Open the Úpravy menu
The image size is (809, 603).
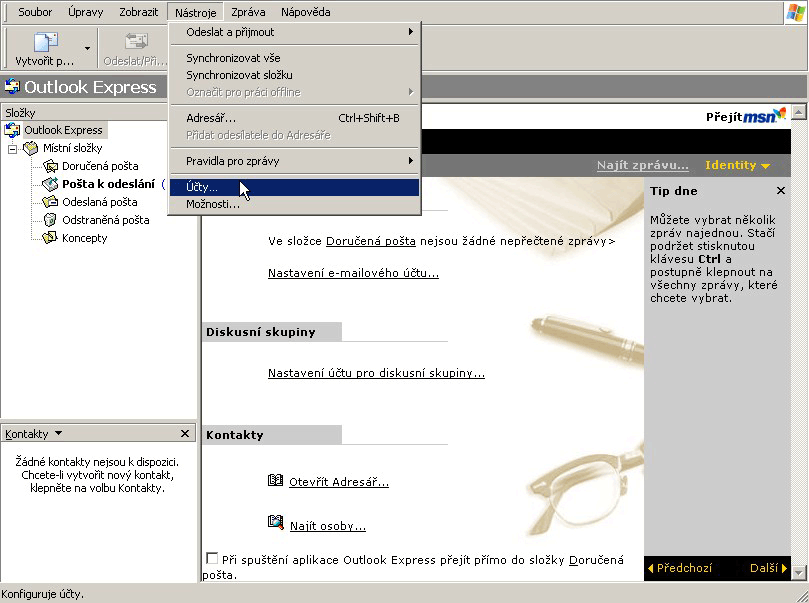click(85, 12)
